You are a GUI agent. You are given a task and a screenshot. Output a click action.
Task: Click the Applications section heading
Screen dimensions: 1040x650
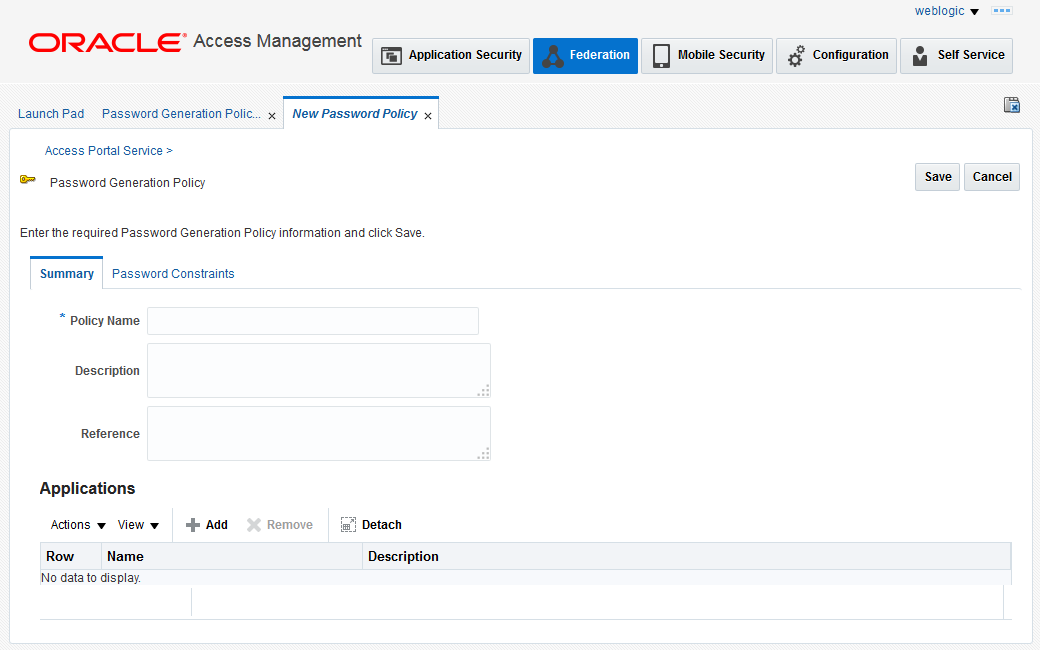[x=88, y=488]
